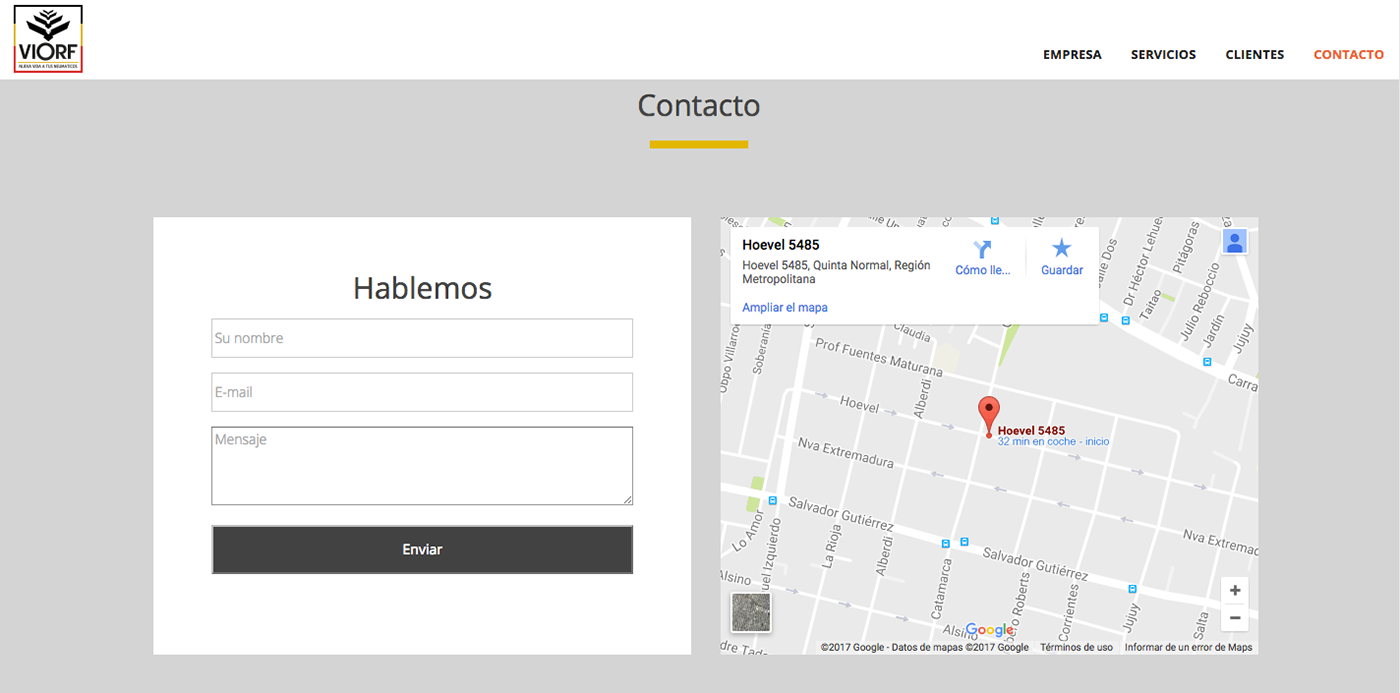Click the Hablemos heading
Viewport: 1400px width, 693px height.
point(422,288)
